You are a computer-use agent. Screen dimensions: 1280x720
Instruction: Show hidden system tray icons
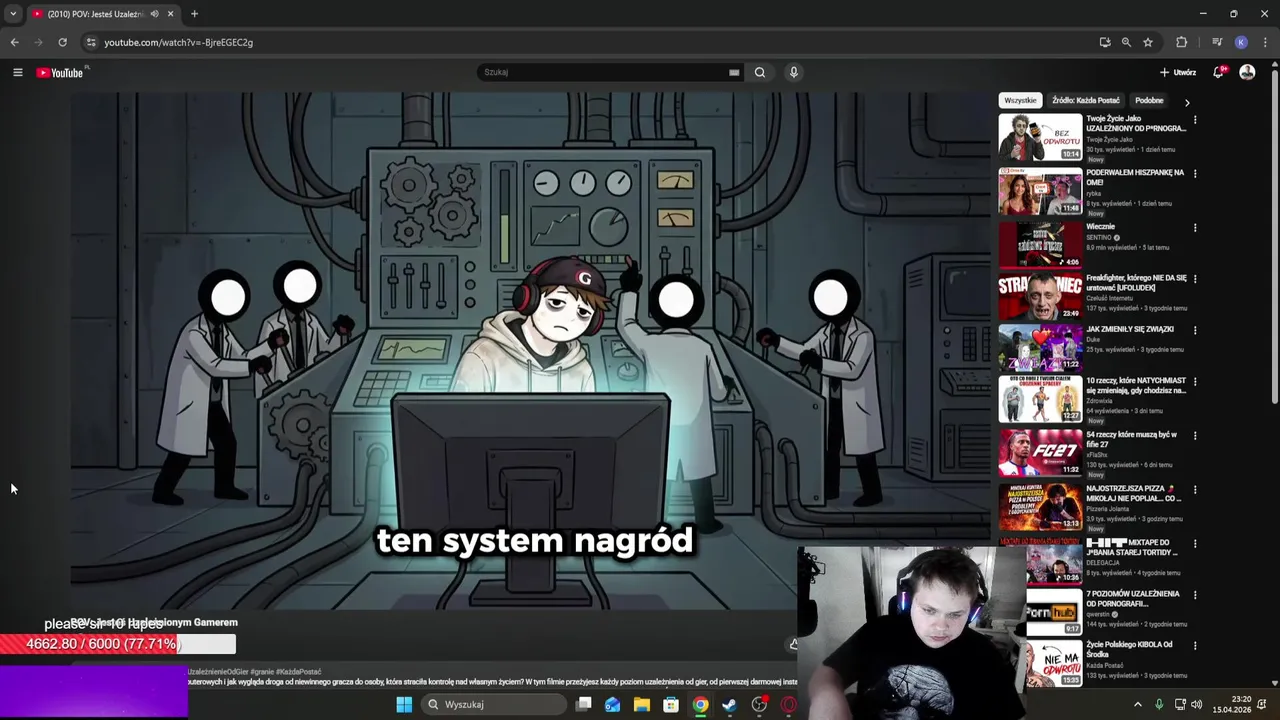pos(1137,705)
